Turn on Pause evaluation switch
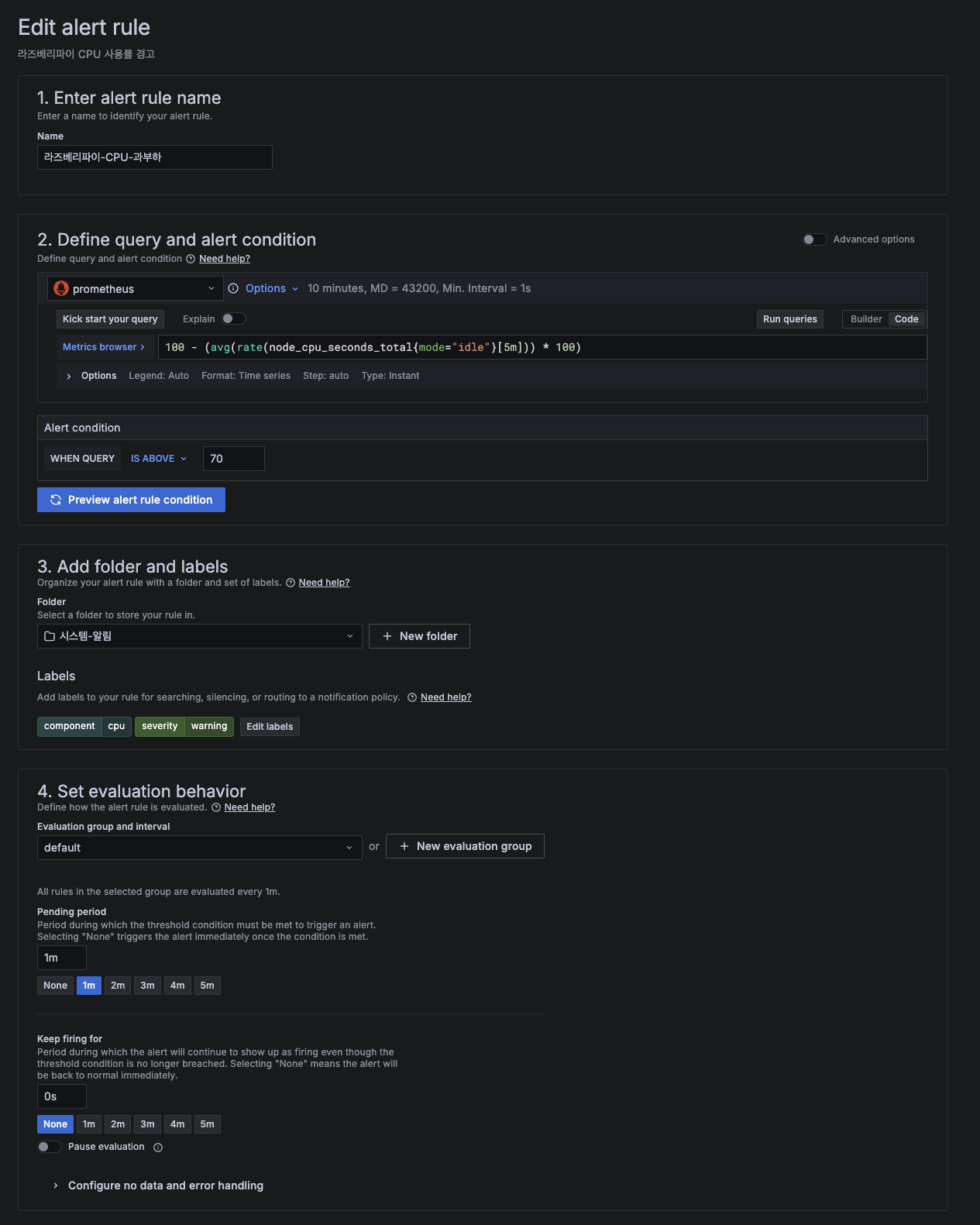The height and width of the screenshot is (1225, 980). 50,1147
